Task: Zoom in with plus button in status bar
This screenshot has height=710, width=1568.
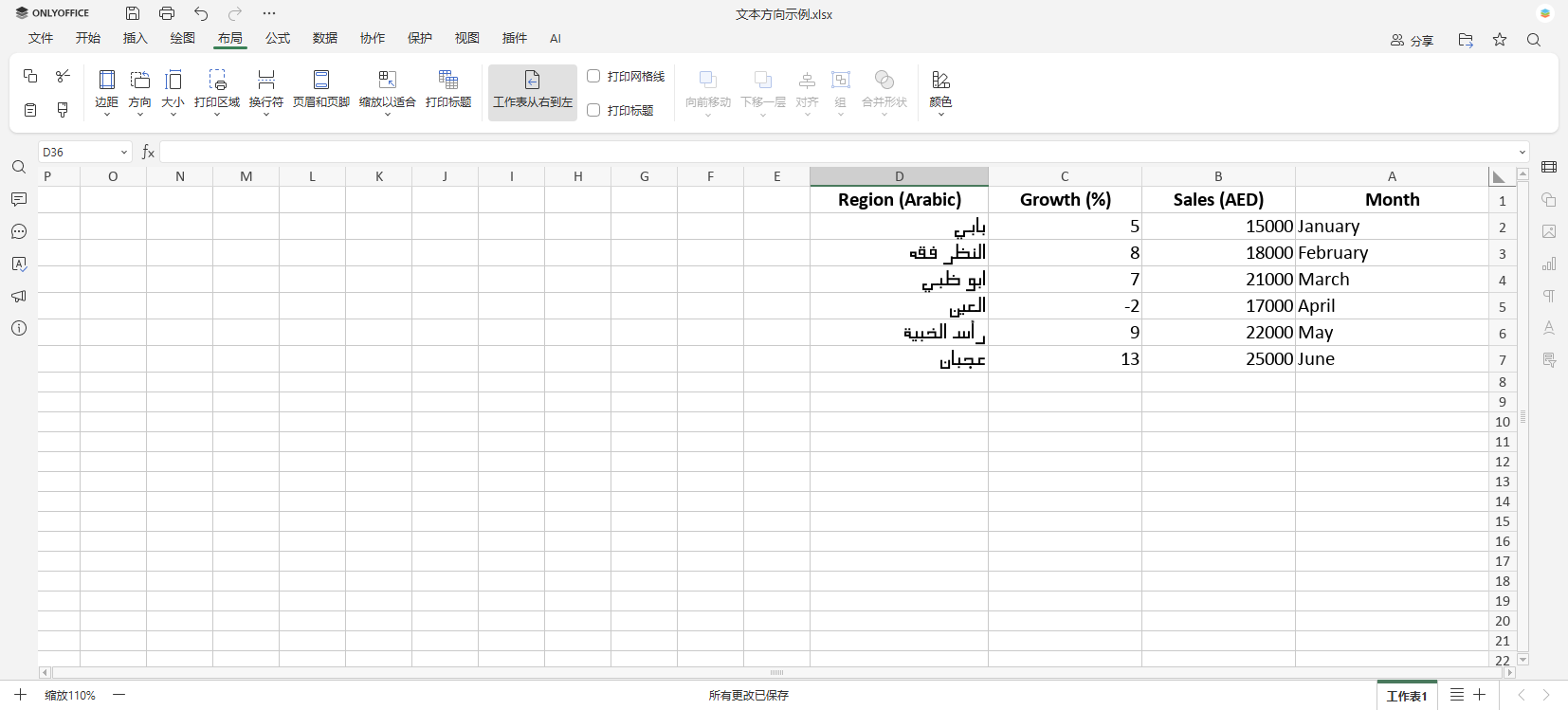Action: tap(20, 695)
